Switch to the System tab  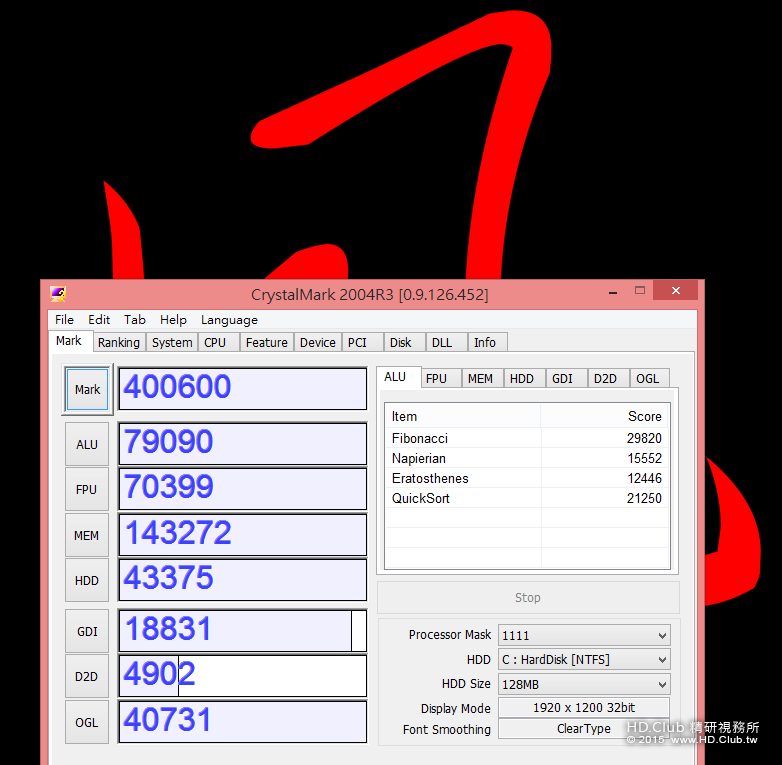click(172, 343)
